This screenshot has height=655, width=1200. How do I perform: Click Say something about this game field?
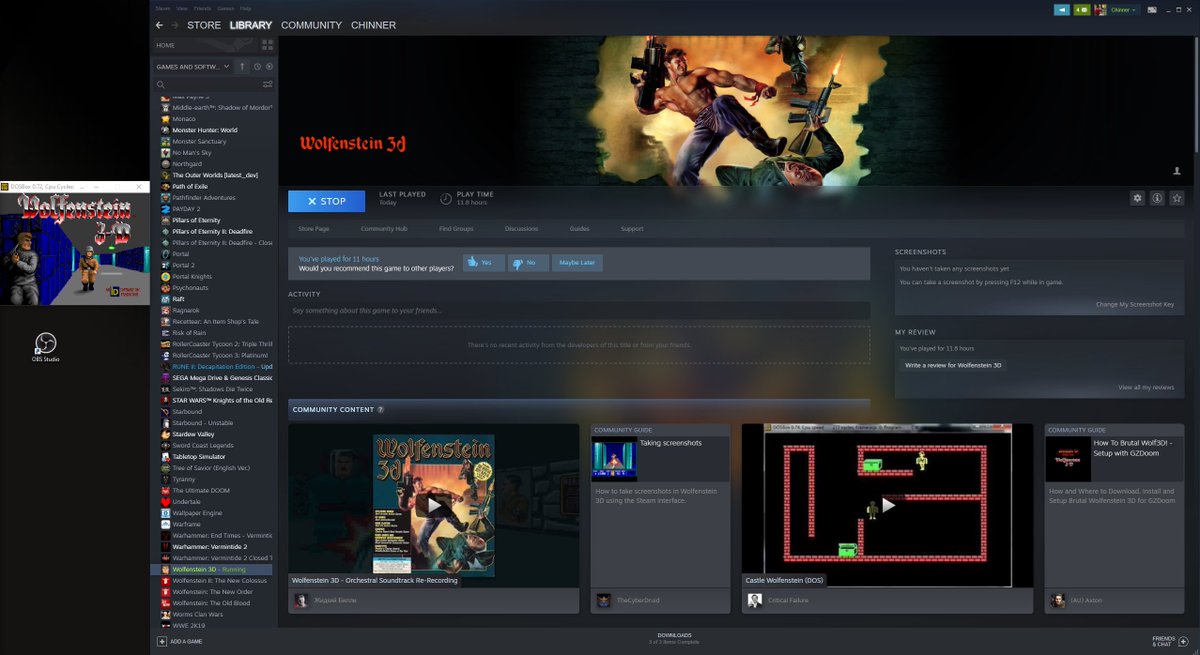pos(579,311)
